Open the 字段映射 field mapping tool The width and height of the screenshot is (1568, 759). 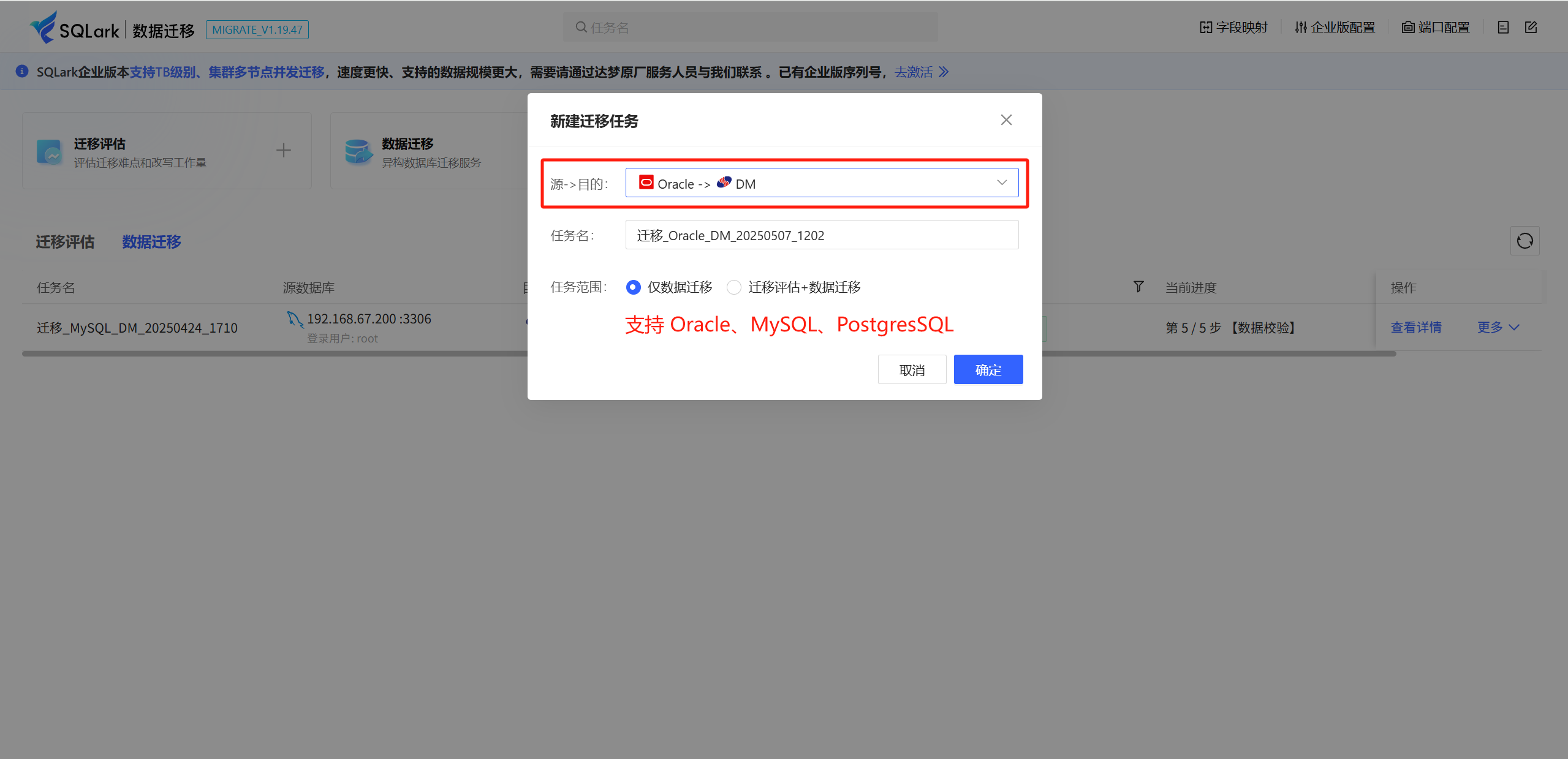pos(1233,28)
